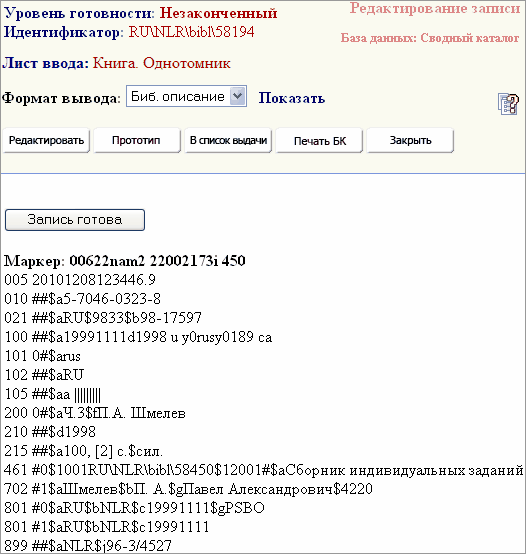526x556 pixels.
Task: Click field 702 Шмелев Павел Александрович line
Action: coord(188,489)
